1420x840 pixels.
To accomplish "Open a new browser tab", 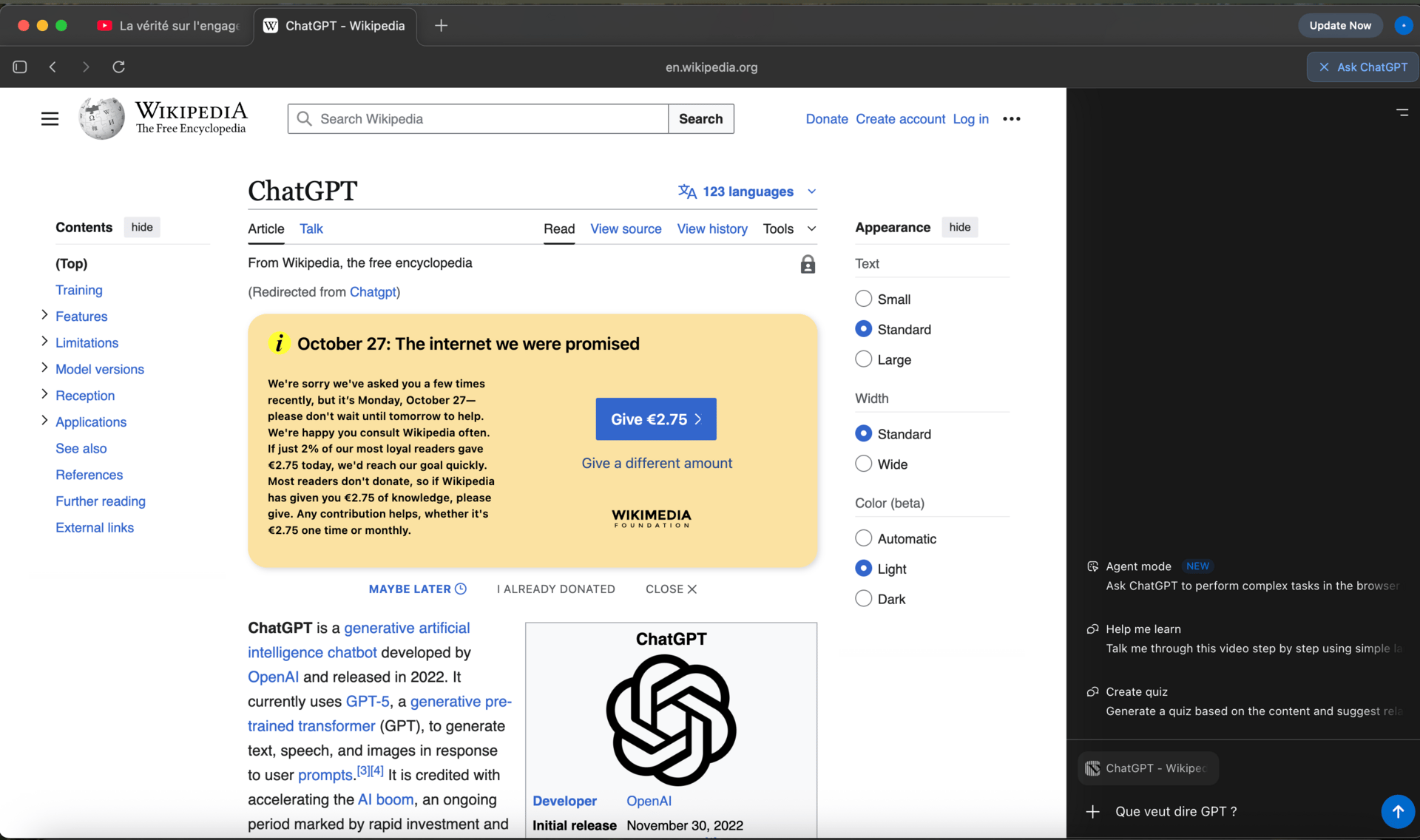I will click(x=441, y=25).
